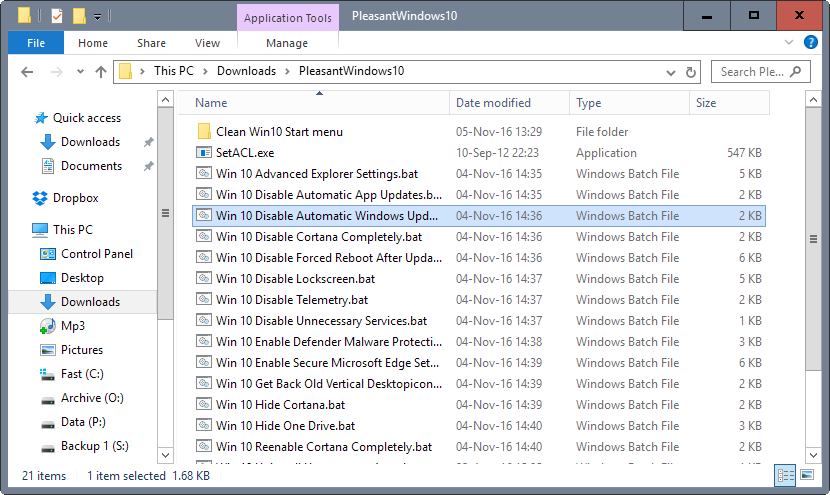The image size is (830, 495).
Task: Click This PC in the address bar
Action: coord(174,71)
